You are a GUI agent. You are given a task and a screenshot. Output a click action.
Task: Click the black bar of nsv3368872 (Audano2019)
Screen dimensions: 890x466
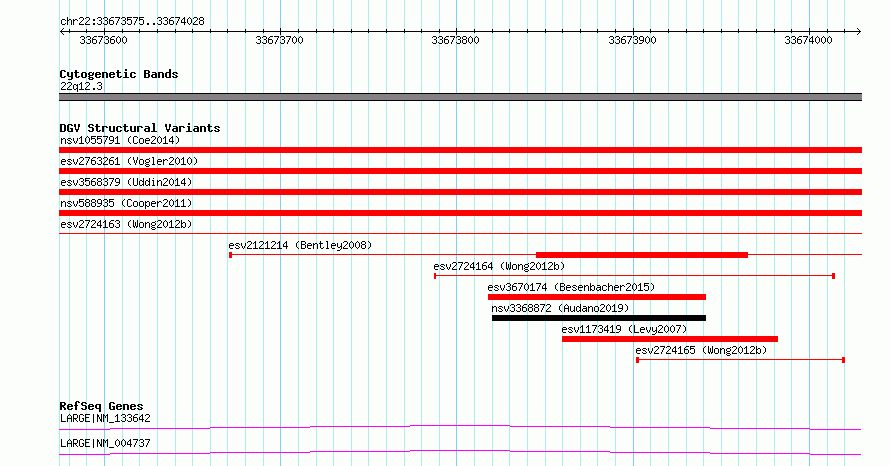[x=599, y=318]
